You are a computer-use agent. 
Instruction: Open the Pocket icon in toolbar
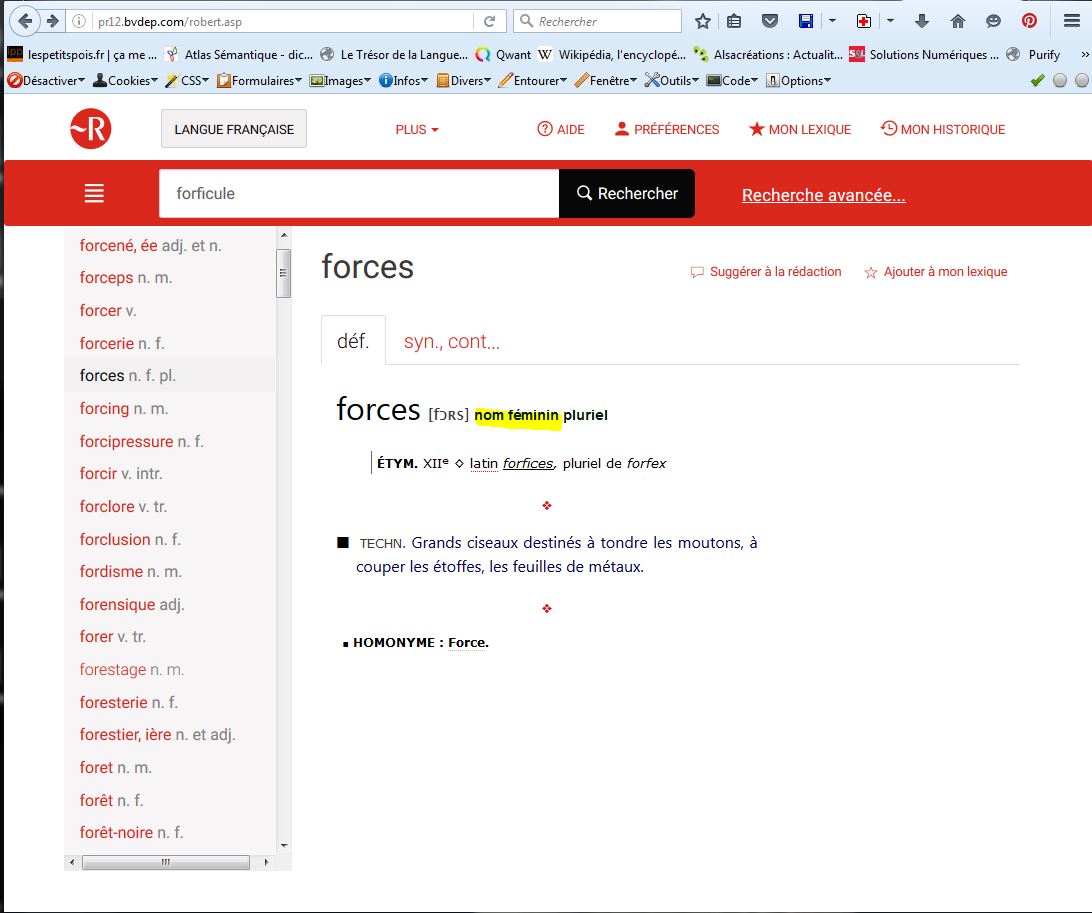tap(769, 21)
